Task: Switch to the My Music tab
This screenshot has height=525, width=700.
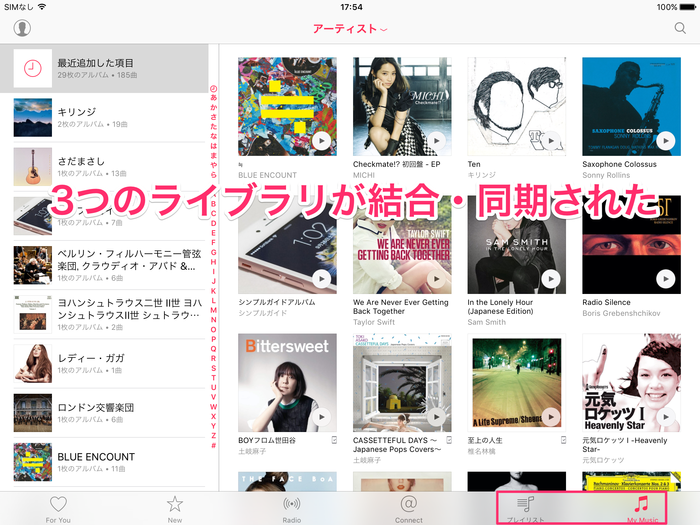Action: [x=642, y=509]
